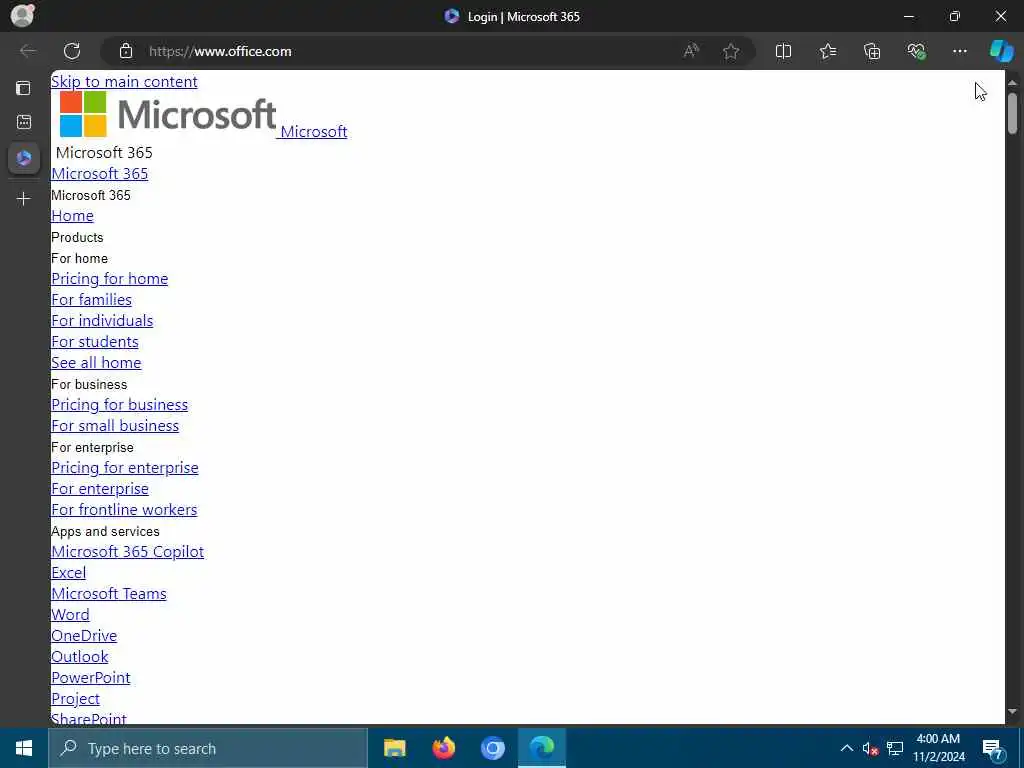1024x768 pixels.
Task: Click the page scrollbar up arrow
Action: [1012, 82]
